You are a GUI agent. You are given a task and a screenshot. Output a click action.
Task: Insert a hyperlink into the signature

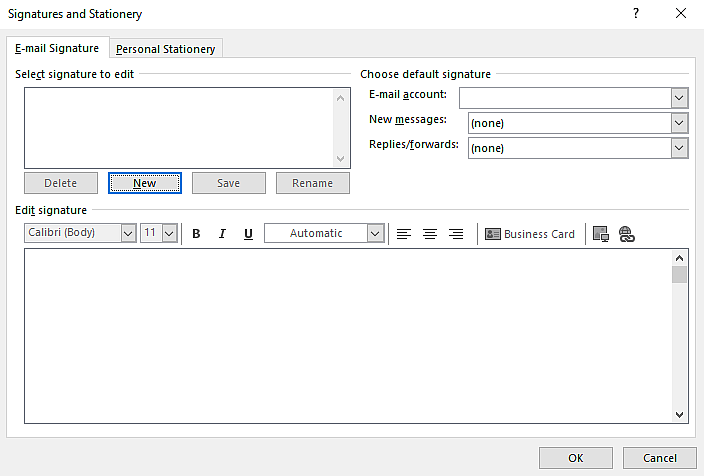coord(627,234)
